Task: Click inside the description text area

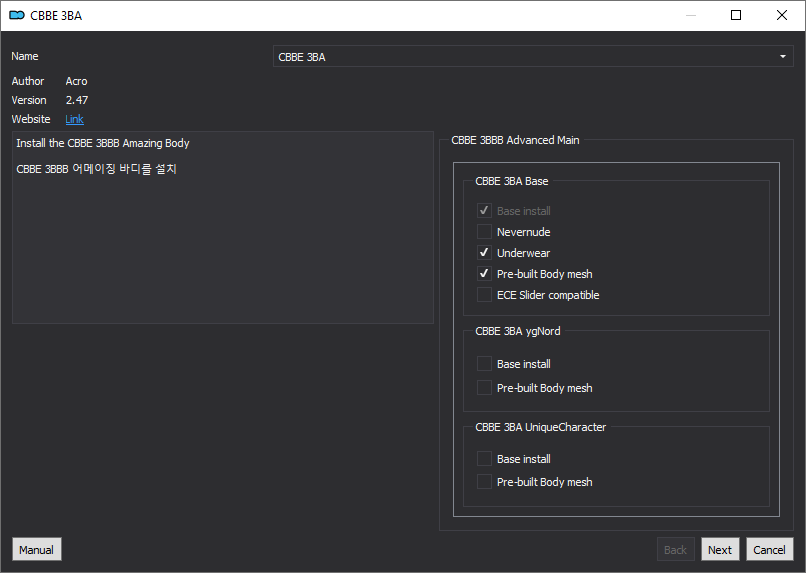Action: pyautogui.click(x=223, y=228)
